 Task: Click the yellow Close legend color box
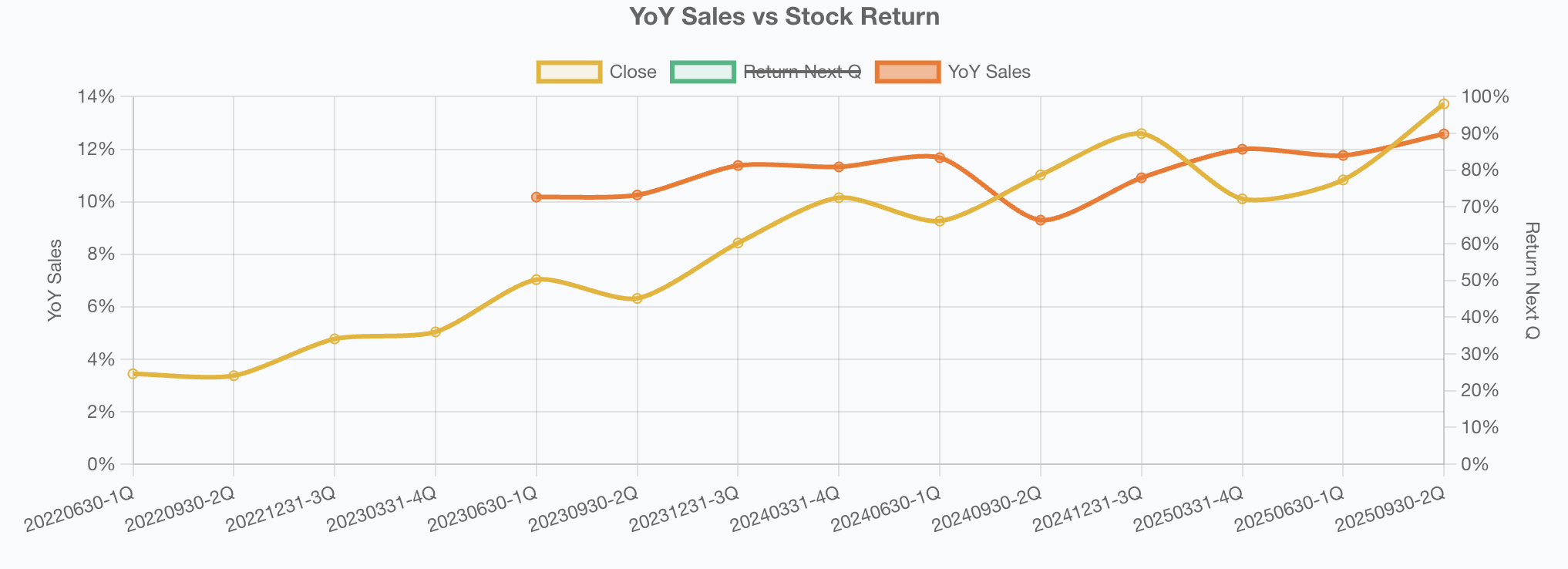coord(569,72)
